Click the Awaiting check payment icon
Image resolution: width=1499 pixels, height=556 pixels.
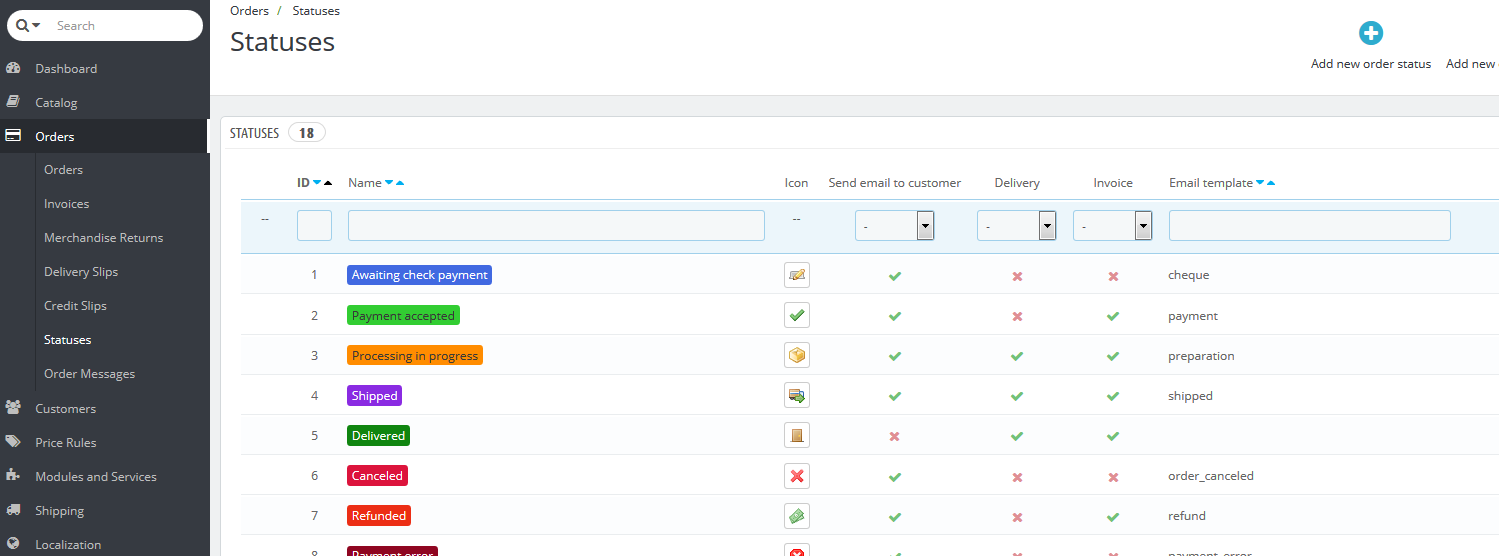pyautogui.click(x=797, y=275)
